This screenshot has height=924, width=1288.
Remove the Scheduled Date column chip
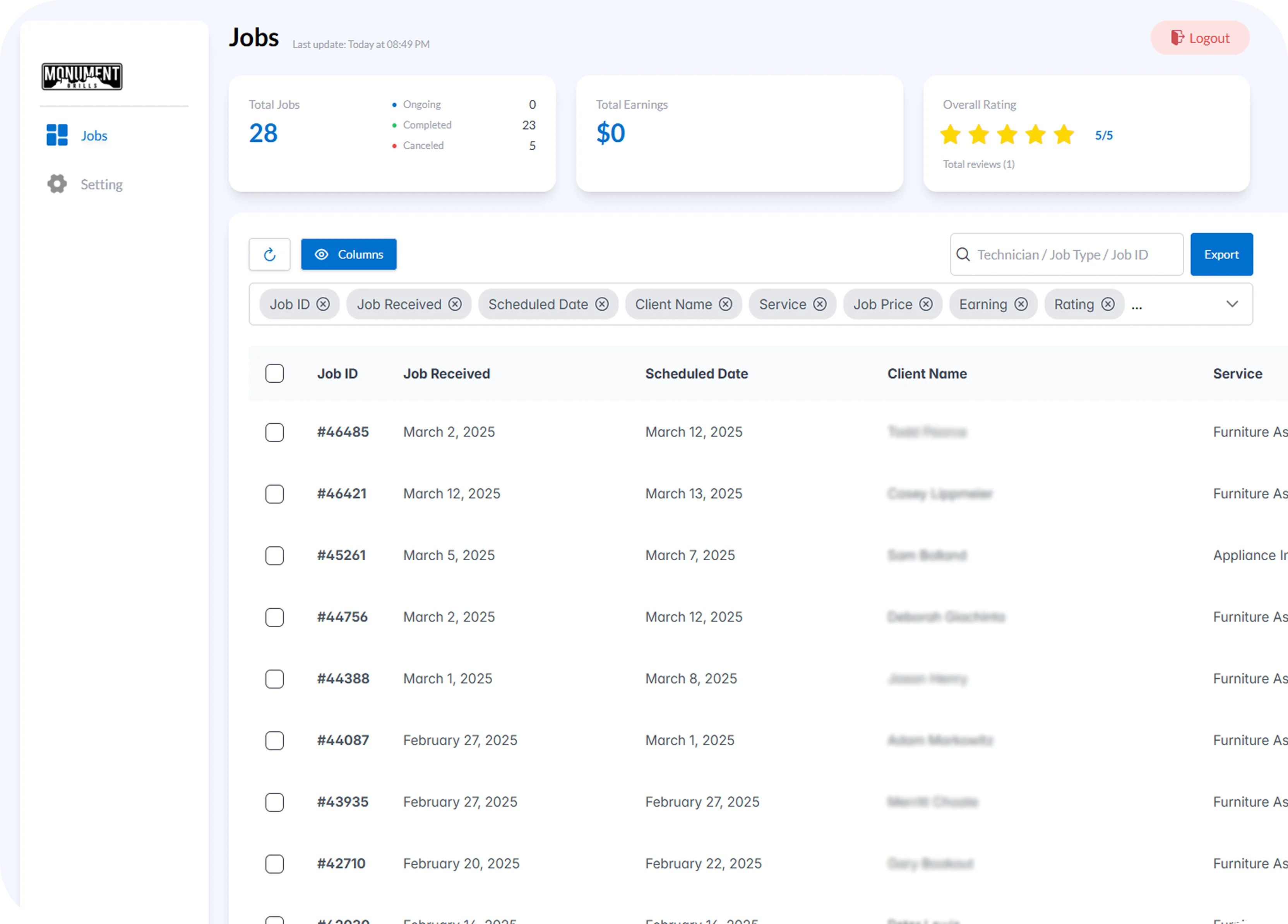pyautogui.click(x=602, y=305)
